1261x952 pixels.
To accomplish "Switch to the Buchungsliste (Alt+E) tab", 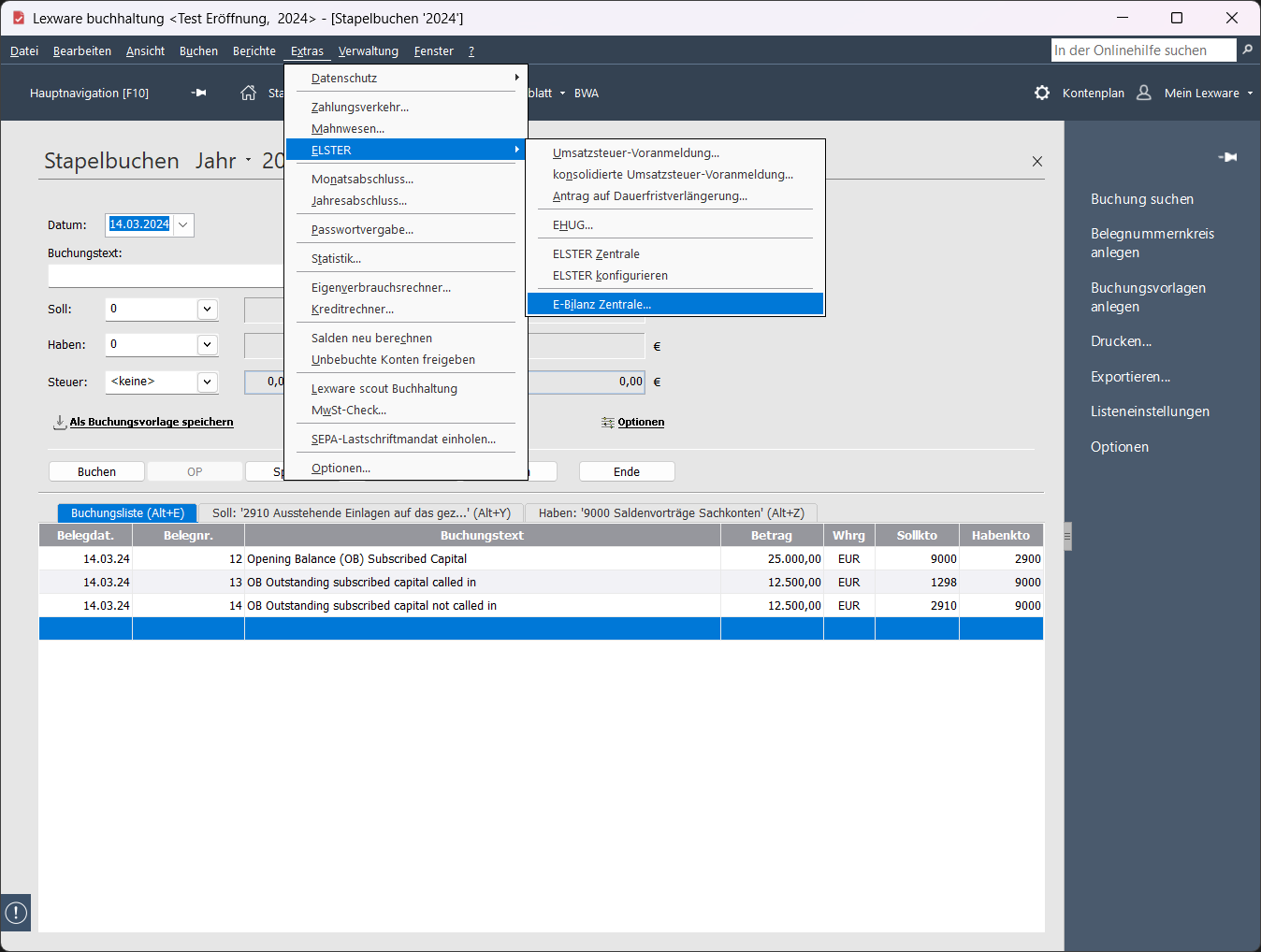I will pyautogui.click(x=127, y=512).
